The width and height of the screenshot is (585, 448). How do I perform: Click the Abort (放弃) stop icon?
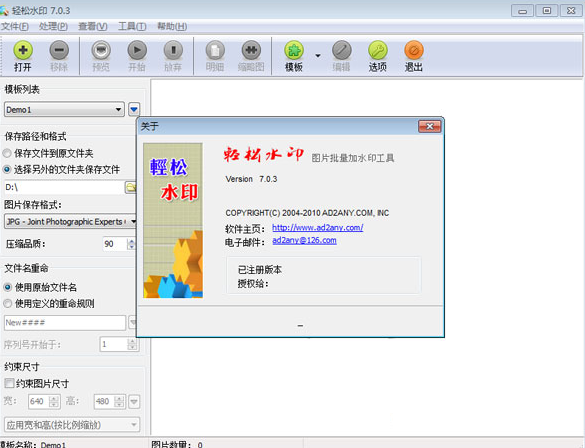pos(173,50)
